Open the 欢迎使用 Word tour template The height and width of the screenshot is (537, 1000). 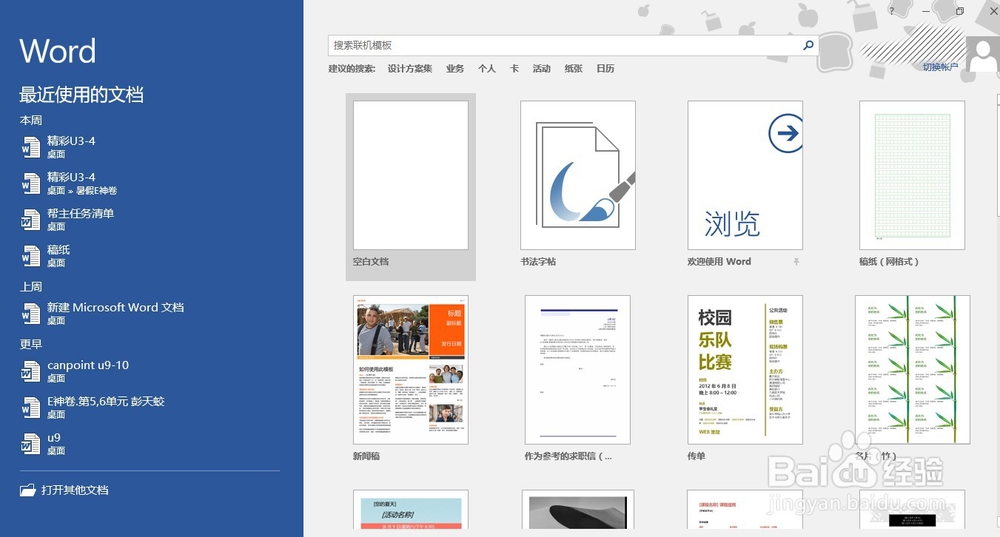point(745,175)
